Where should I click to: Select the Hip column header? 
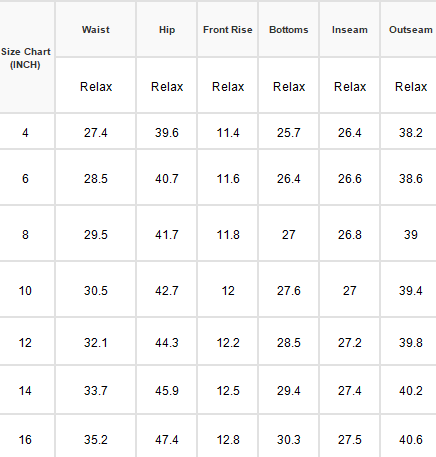click(x=167, y=30)
